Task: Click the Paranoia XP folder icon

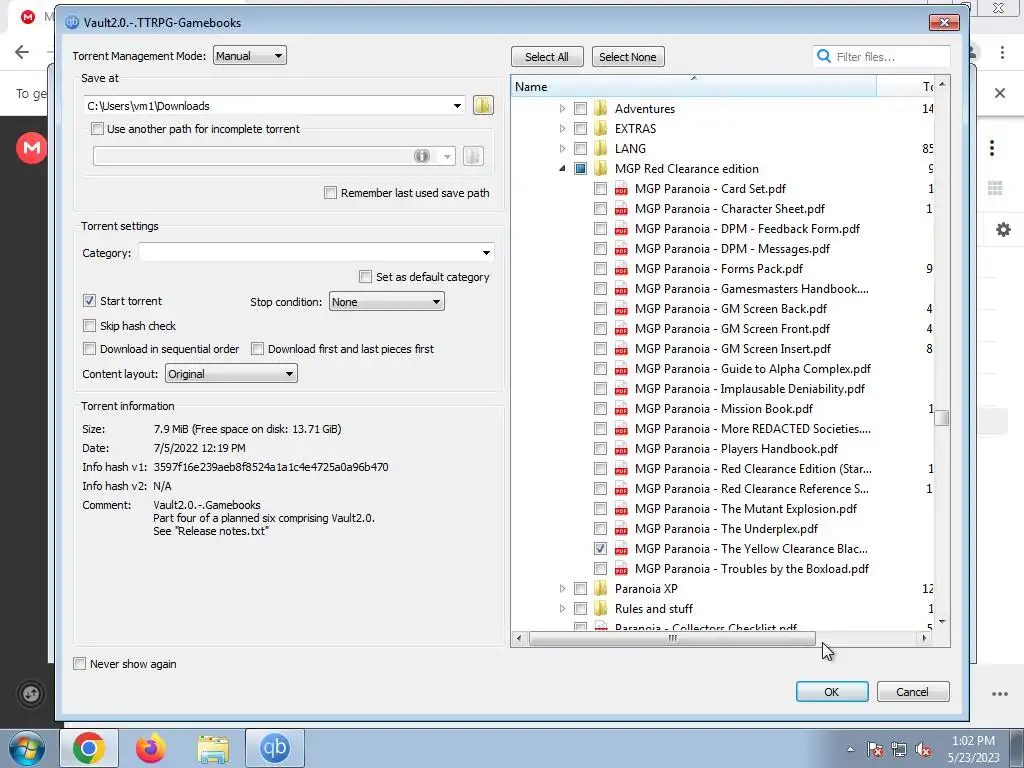Action: (600, 588)
